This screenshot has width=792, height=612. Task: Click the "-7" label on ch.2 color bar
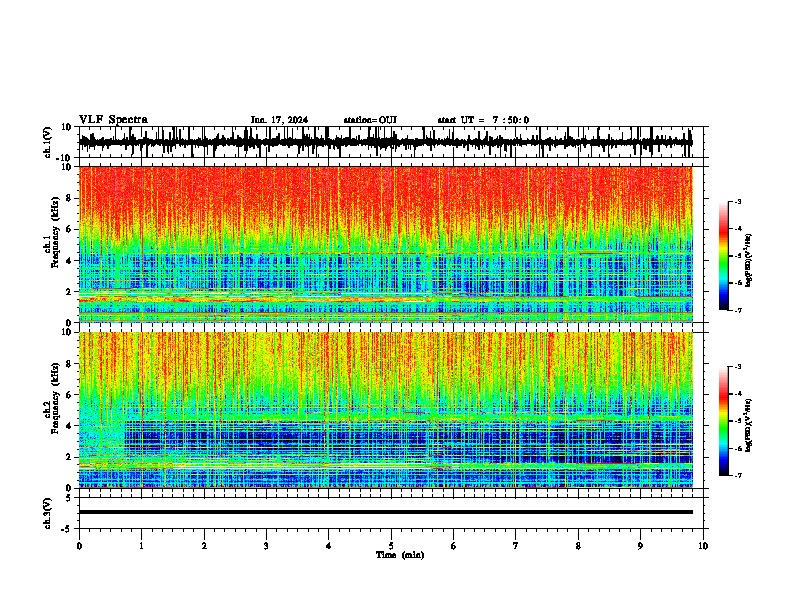pyautogui.click(x=737, y=476)
